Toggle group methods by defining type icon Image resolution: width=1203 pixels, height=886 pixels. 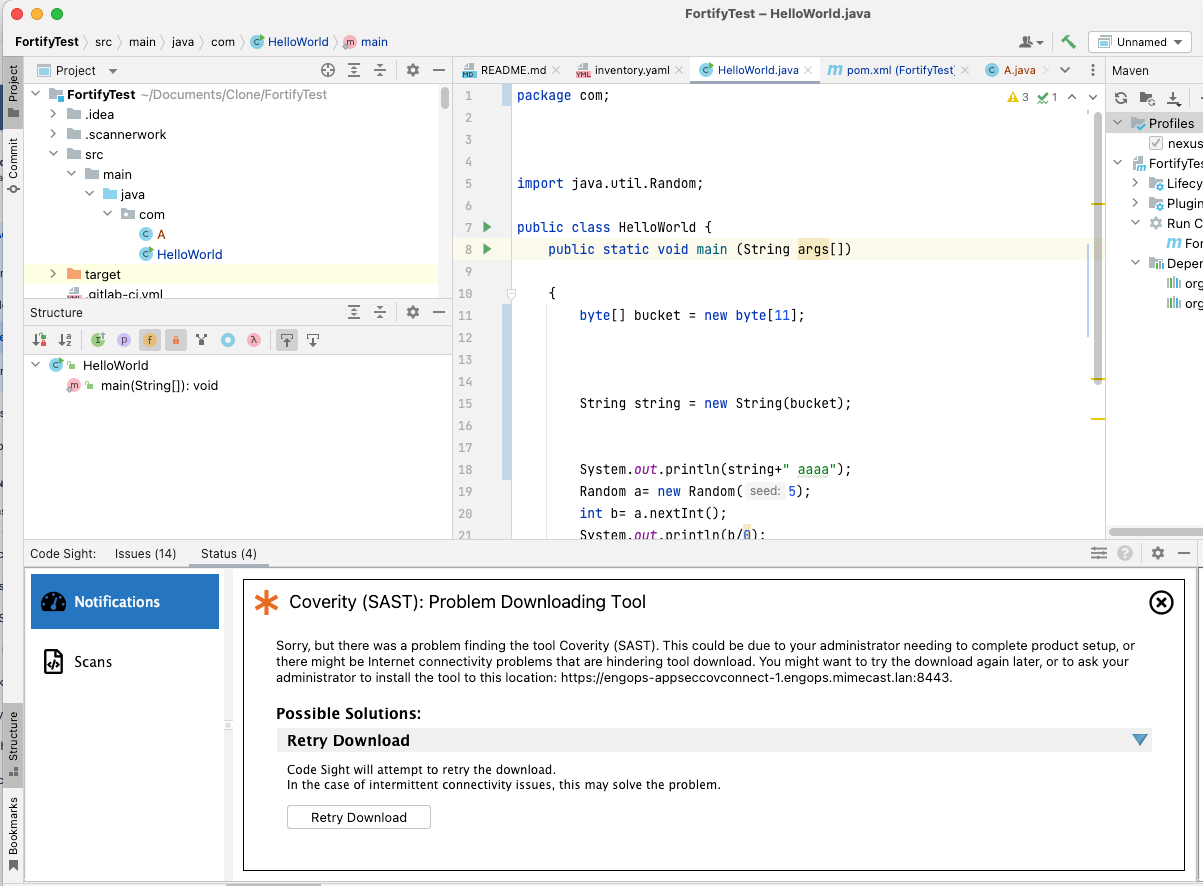(202, 340)
